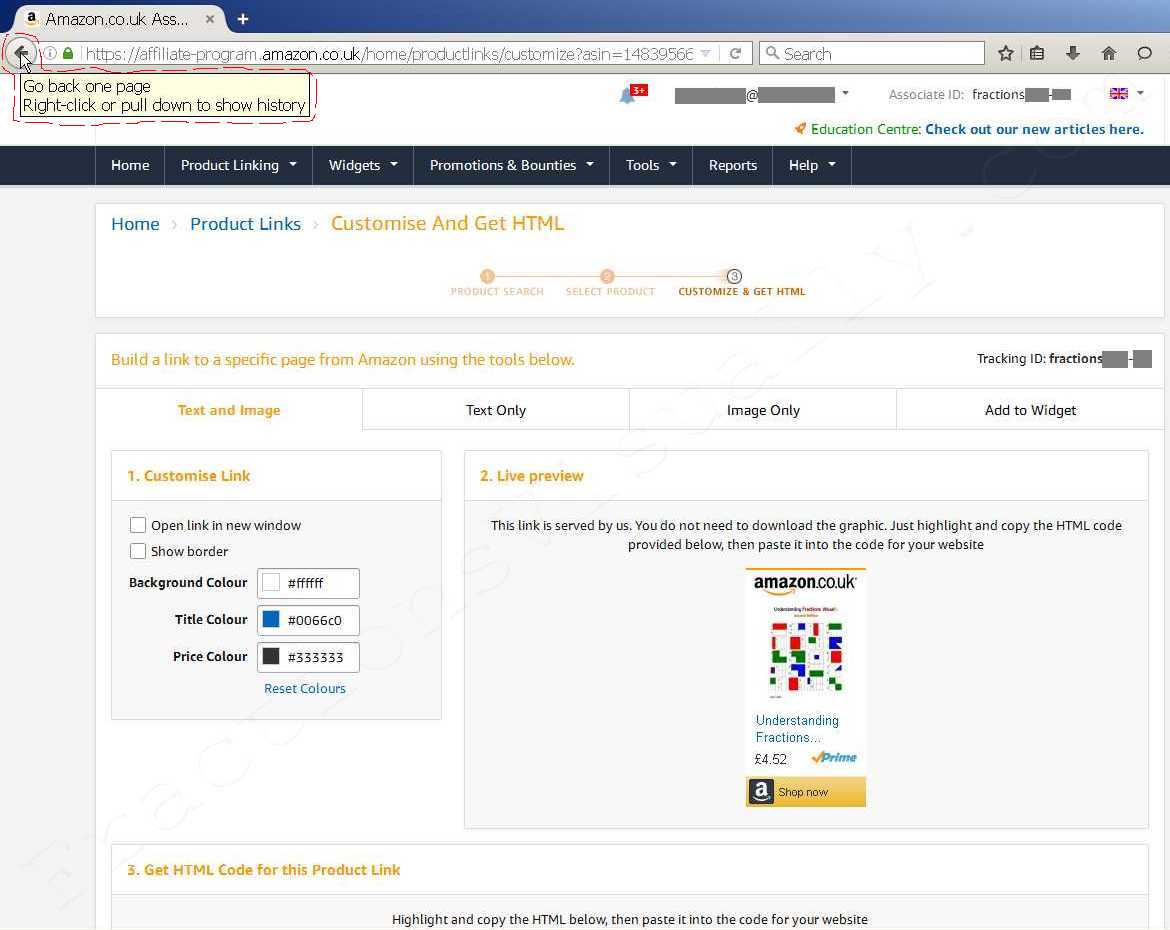Screen dimensions: 1170x930
Task: Open the URL history dropdown arrow
Action: click(705, 54)
